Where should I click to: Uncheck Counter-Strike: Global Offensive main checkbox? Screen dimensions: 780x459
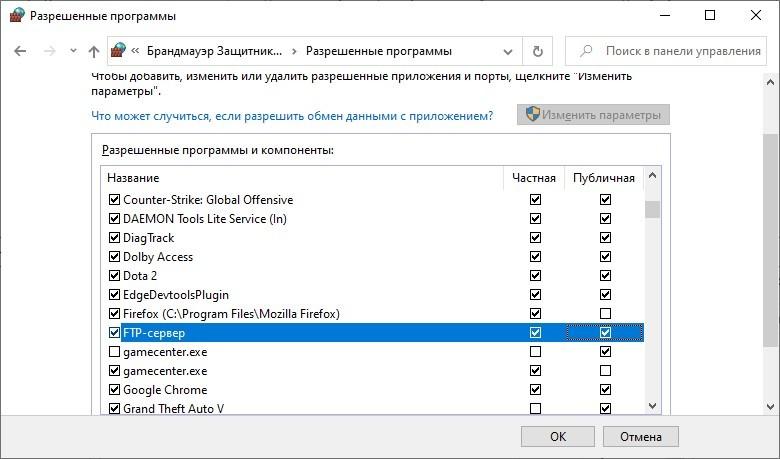[x=114, y=199]
